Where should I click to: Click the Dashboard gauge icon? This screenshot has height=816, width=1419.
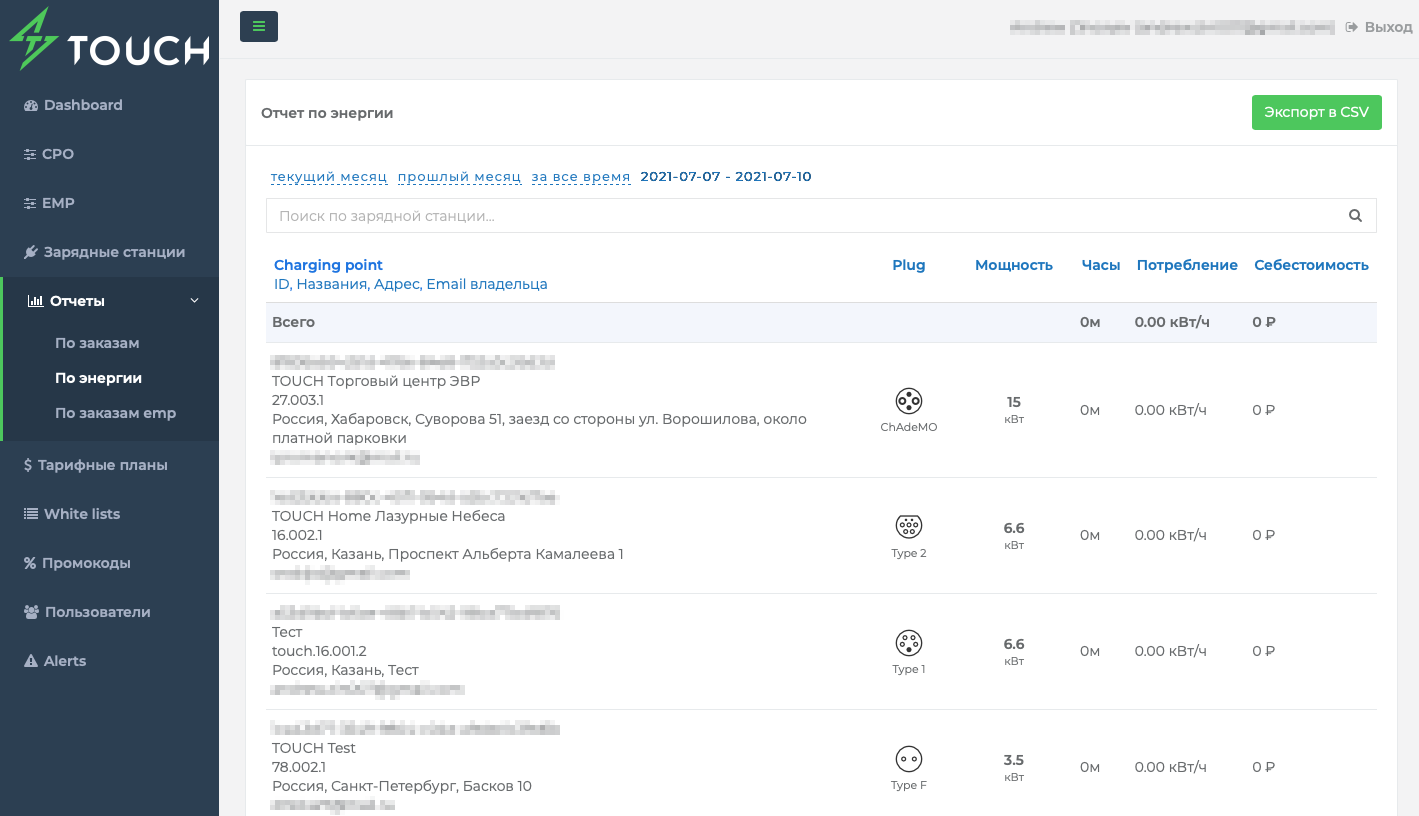[x=30, y=105]
